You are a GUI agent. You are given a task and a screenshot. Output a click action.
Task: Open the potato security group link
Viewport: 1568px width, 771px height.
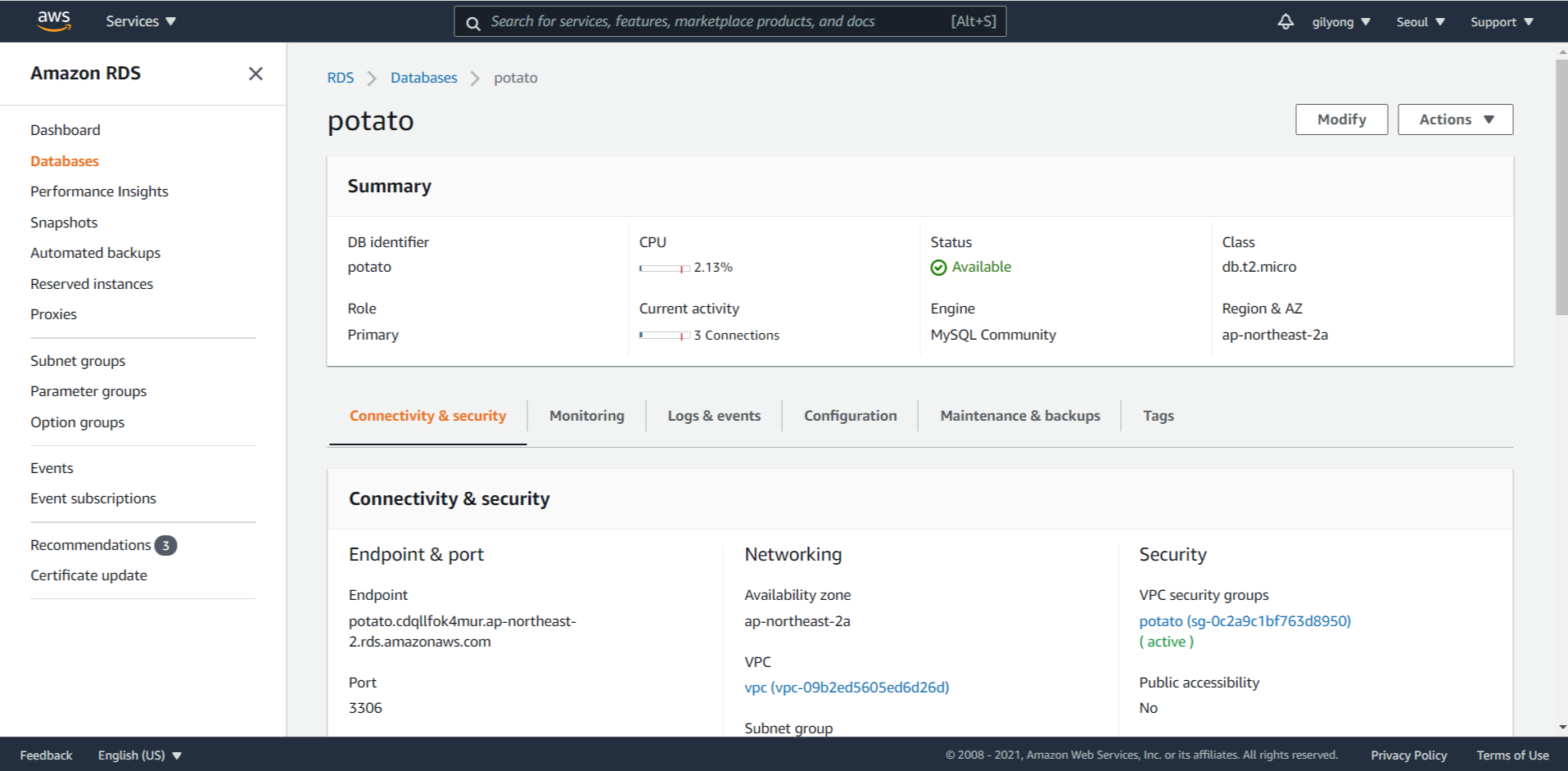click(1245, 621)
